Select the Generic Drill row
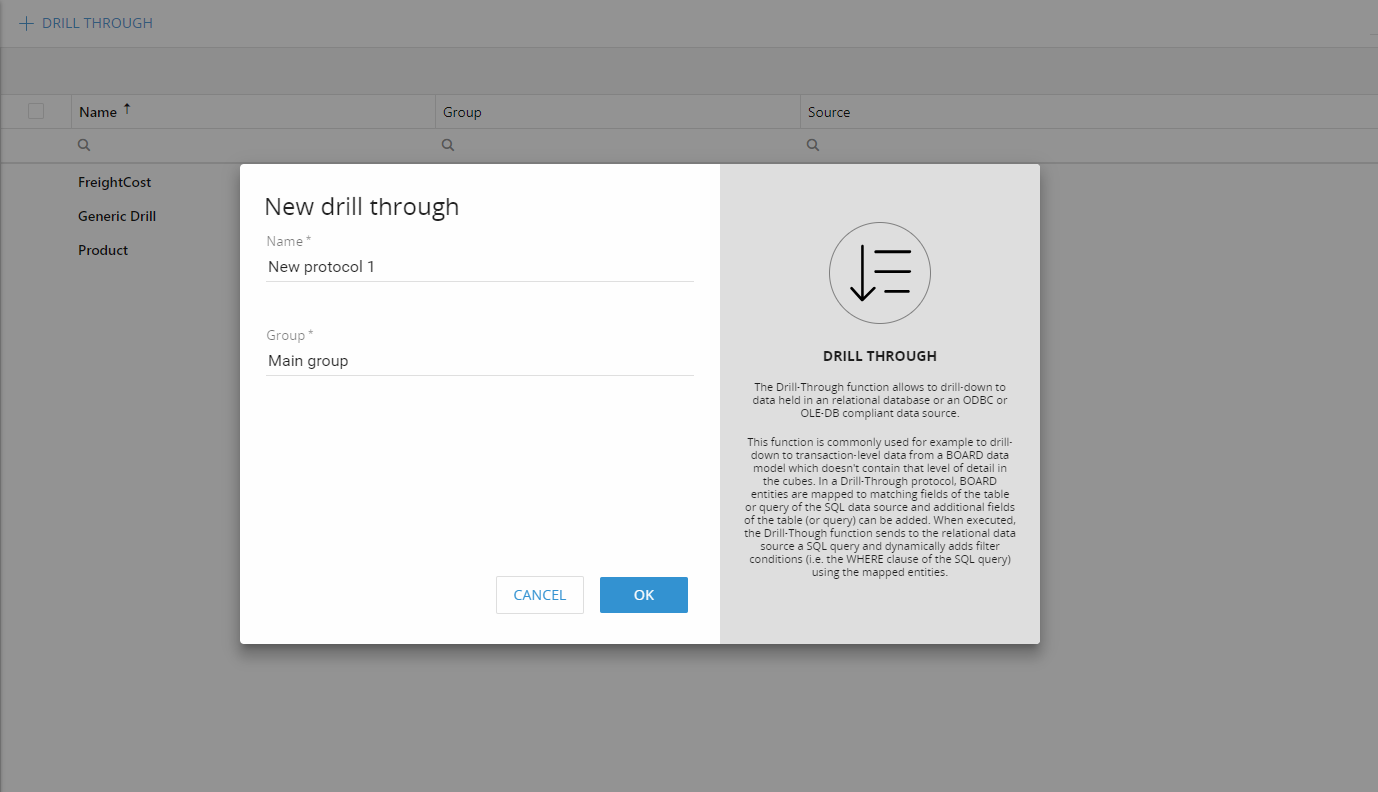1378x792 pixels. [117, 216]
